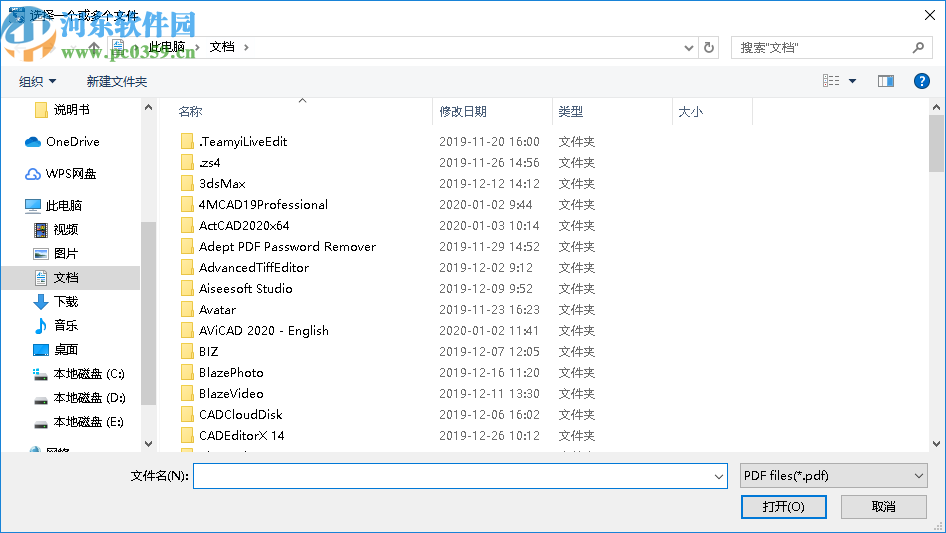Select WPS网盘 cloud icon in sidebar
The height and width of the screenshot is (533, 946).
point(33,174)
